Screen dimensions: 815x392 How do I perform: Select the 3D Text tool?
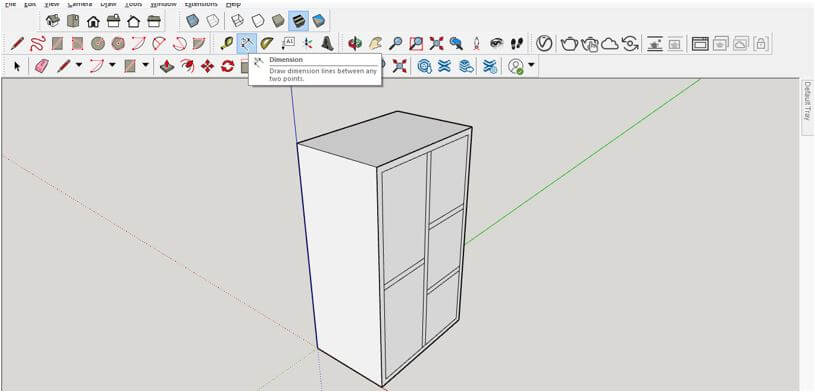pos(327,43)
